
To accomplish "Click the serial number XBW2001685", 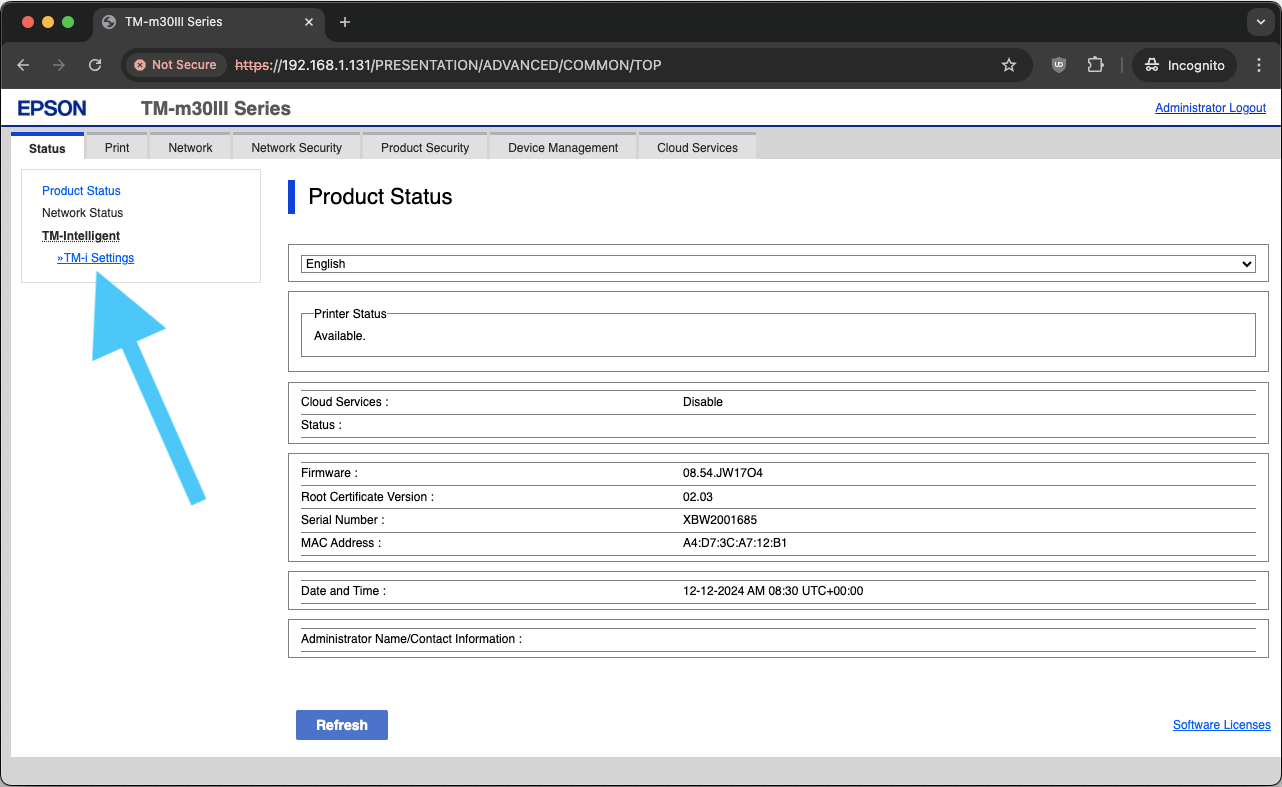I will click(x=721, y=520).
